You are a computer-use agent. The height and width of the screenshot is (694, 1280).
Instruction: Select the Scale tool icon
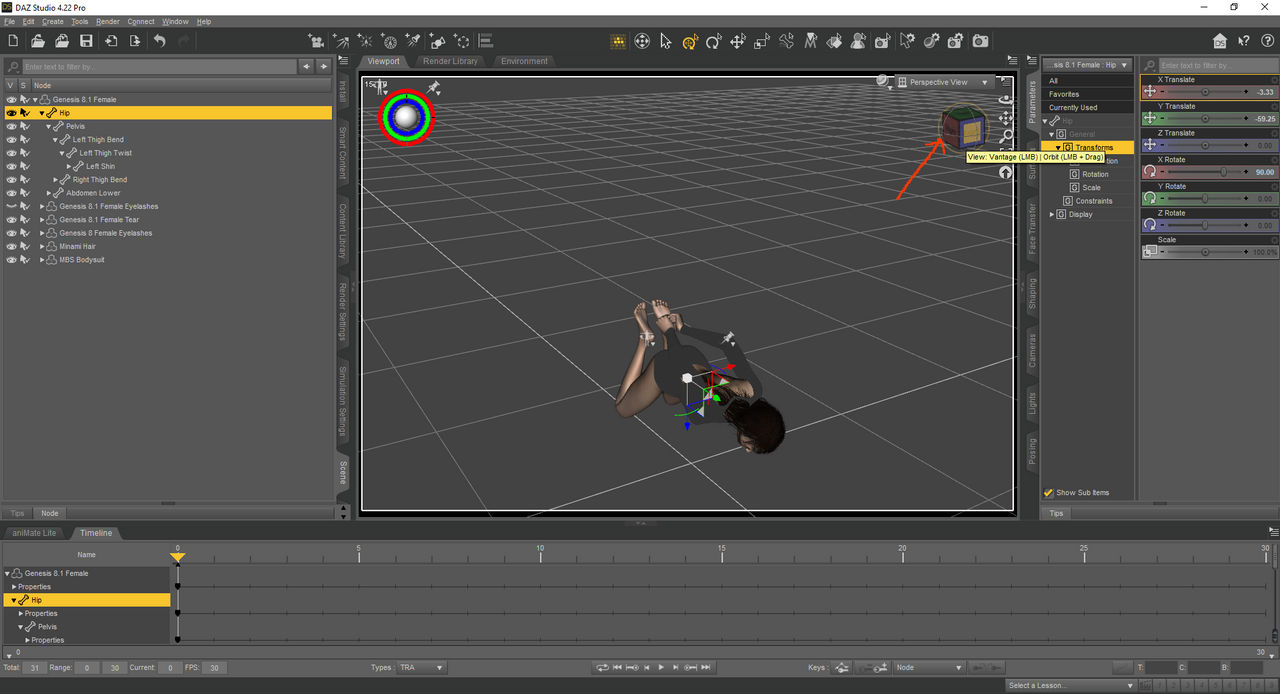coord(762,41)
